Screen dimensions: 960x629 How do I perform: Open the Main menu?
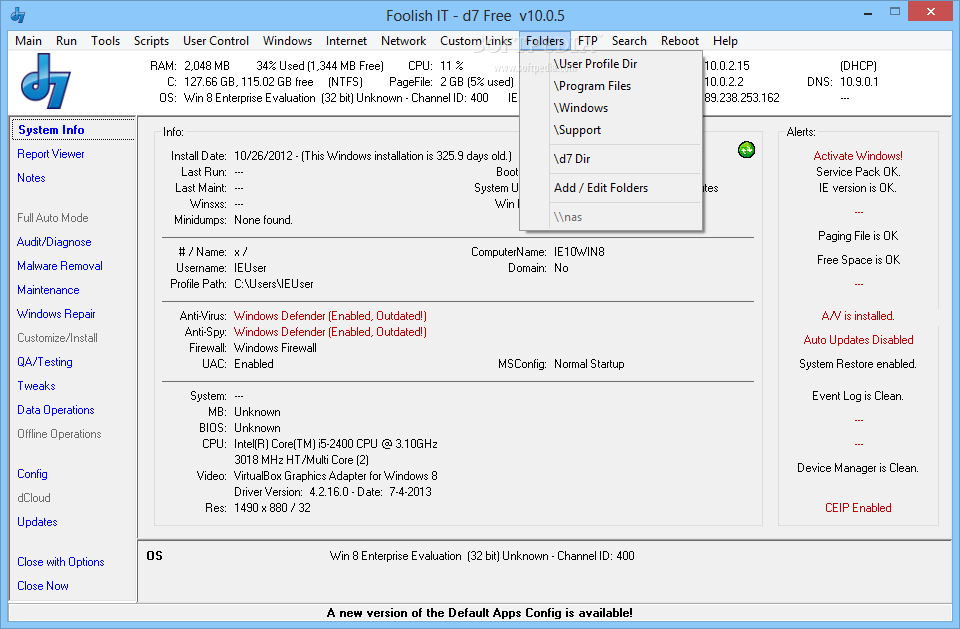(28, 41)
